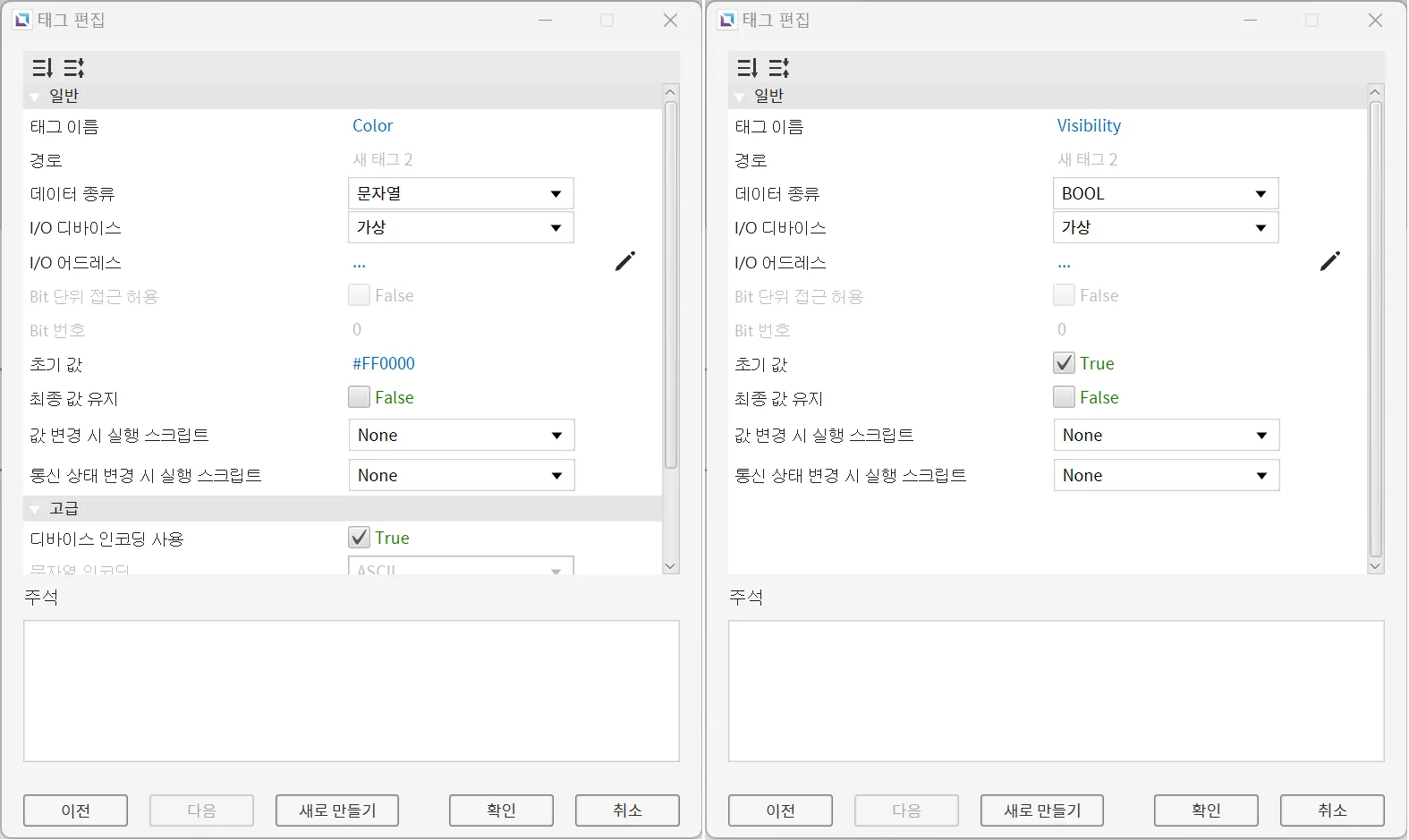Screen dimensions: 1409x840
Task: Click the first sort icon in Visibility tag dialog toolbar
Action: pyautogui.click(x=747, y=68)
